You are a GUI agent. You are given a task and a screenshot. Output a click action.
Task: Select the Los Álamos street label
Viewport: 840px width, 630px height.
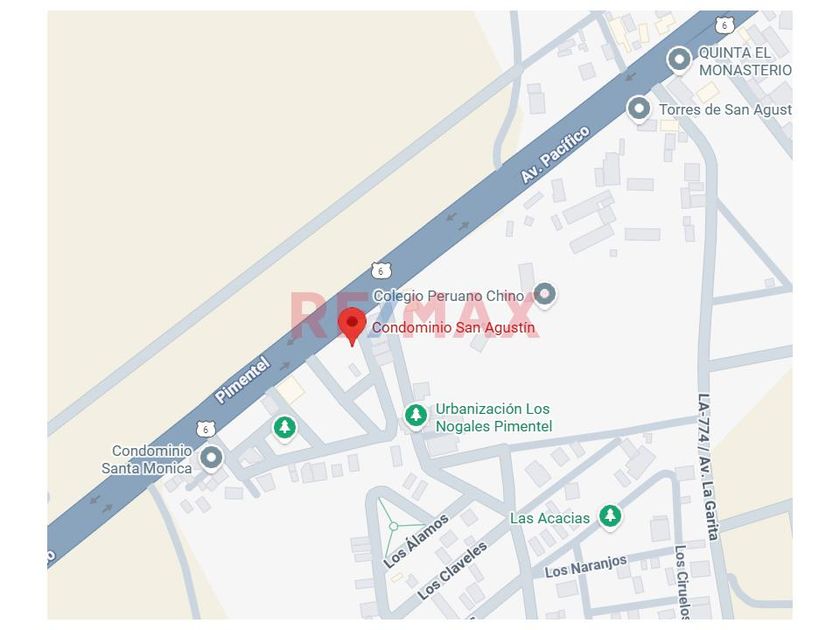pyautogui.click(x=416, y=542)
